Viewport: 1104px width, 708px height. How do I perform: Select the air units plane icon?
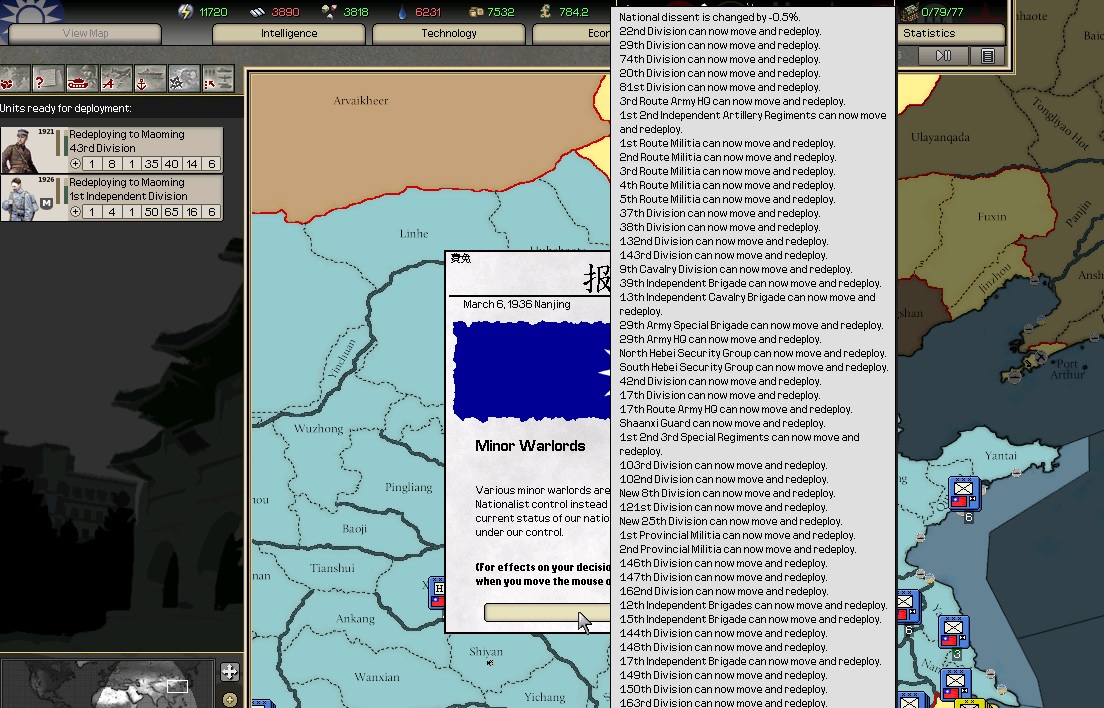115,80
